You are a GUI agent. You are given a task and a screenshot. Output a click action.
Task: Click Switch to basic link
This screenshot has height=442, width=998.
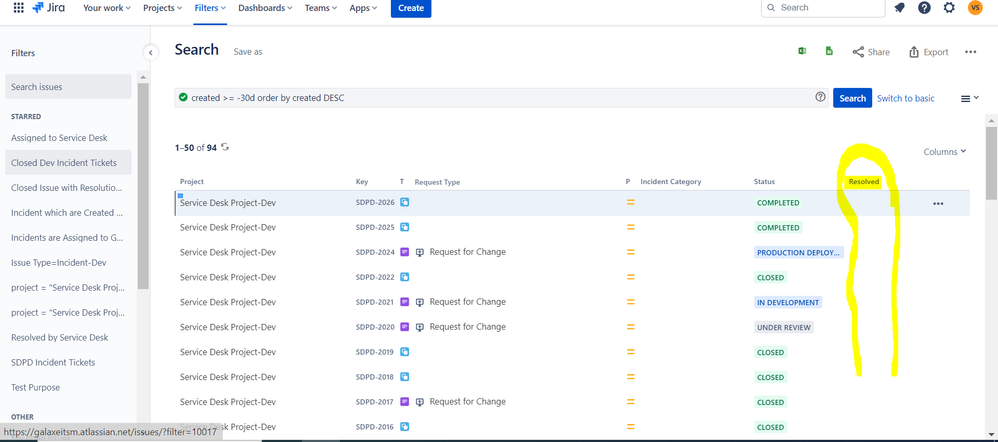pyautogui.click(x=906, y=98)
